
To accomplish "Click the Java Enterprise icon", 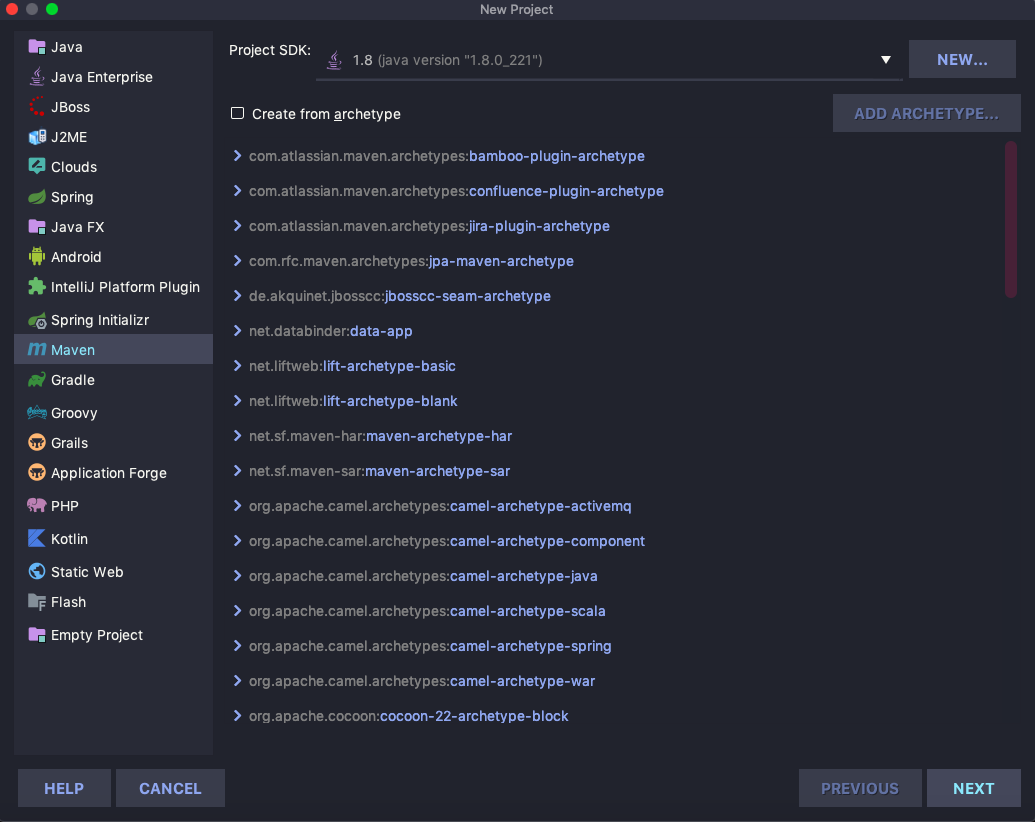I will (37, 77).
